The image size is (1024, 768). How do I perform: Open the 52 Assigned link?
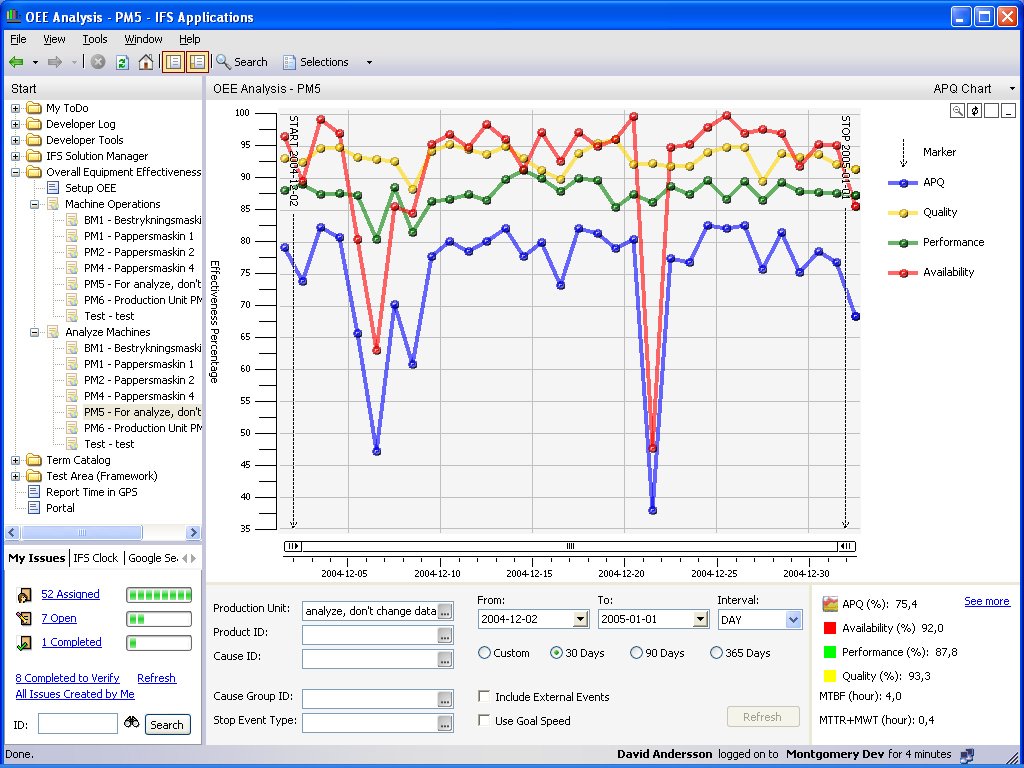pyautogui.click(x=71, y=594)
